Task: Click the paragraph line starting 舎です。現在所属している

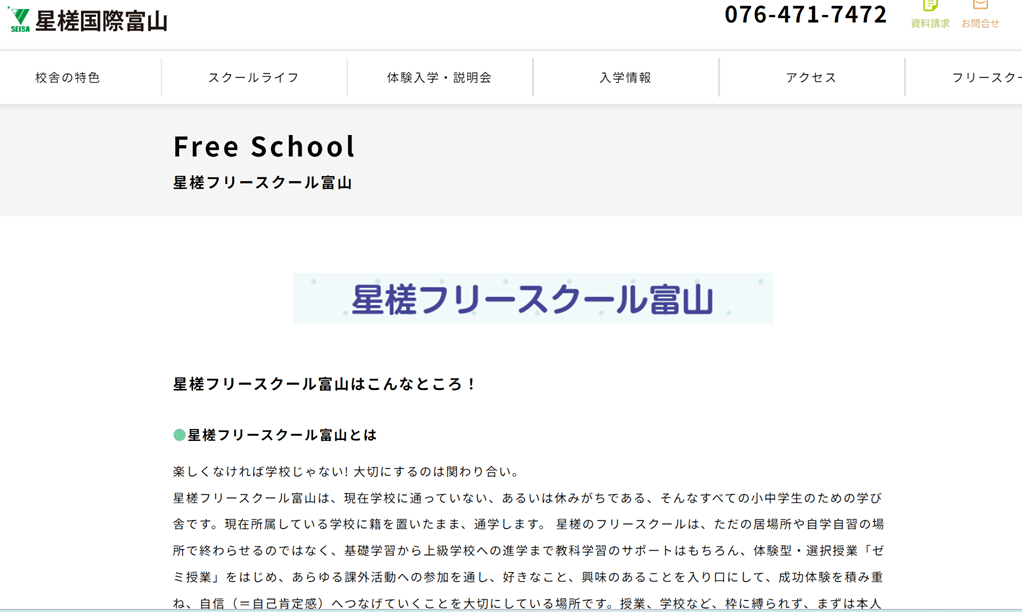Action: tap(529, 525)
